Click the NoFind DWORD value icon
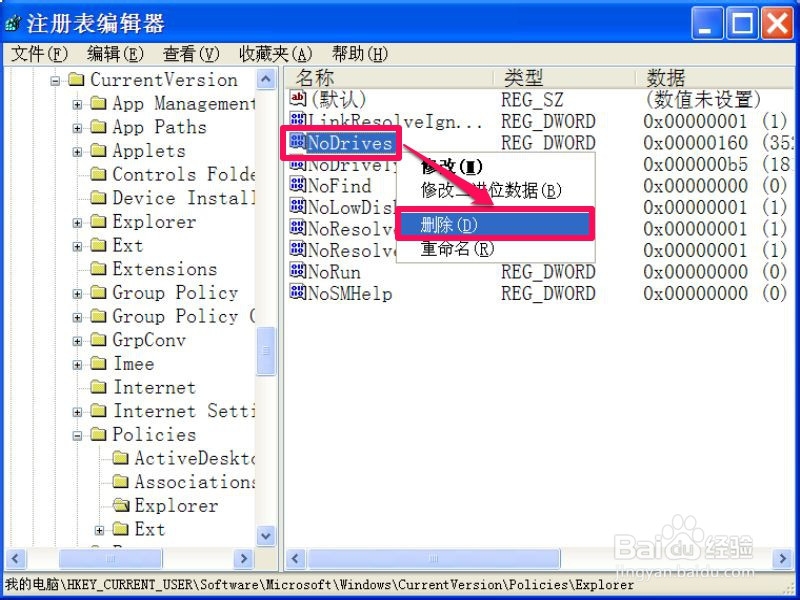The image size is (800, 600). click(x=297, y=185)
